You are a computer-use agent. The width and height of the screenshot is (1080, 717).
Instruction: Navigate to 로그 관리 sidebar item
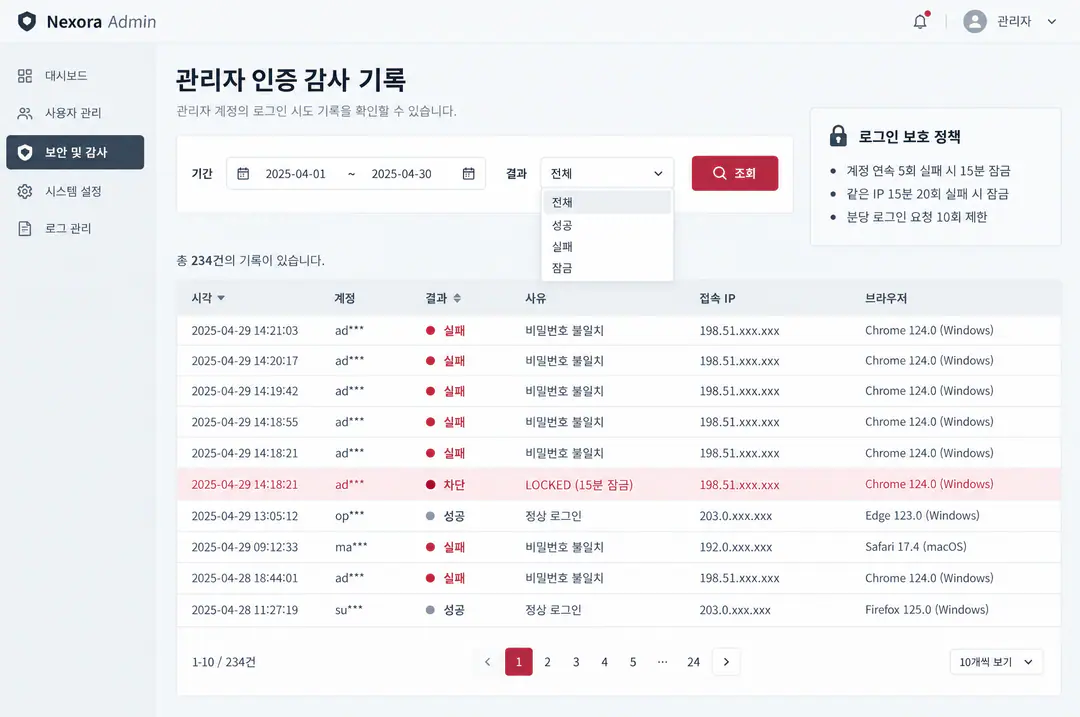tap(75, 229)
